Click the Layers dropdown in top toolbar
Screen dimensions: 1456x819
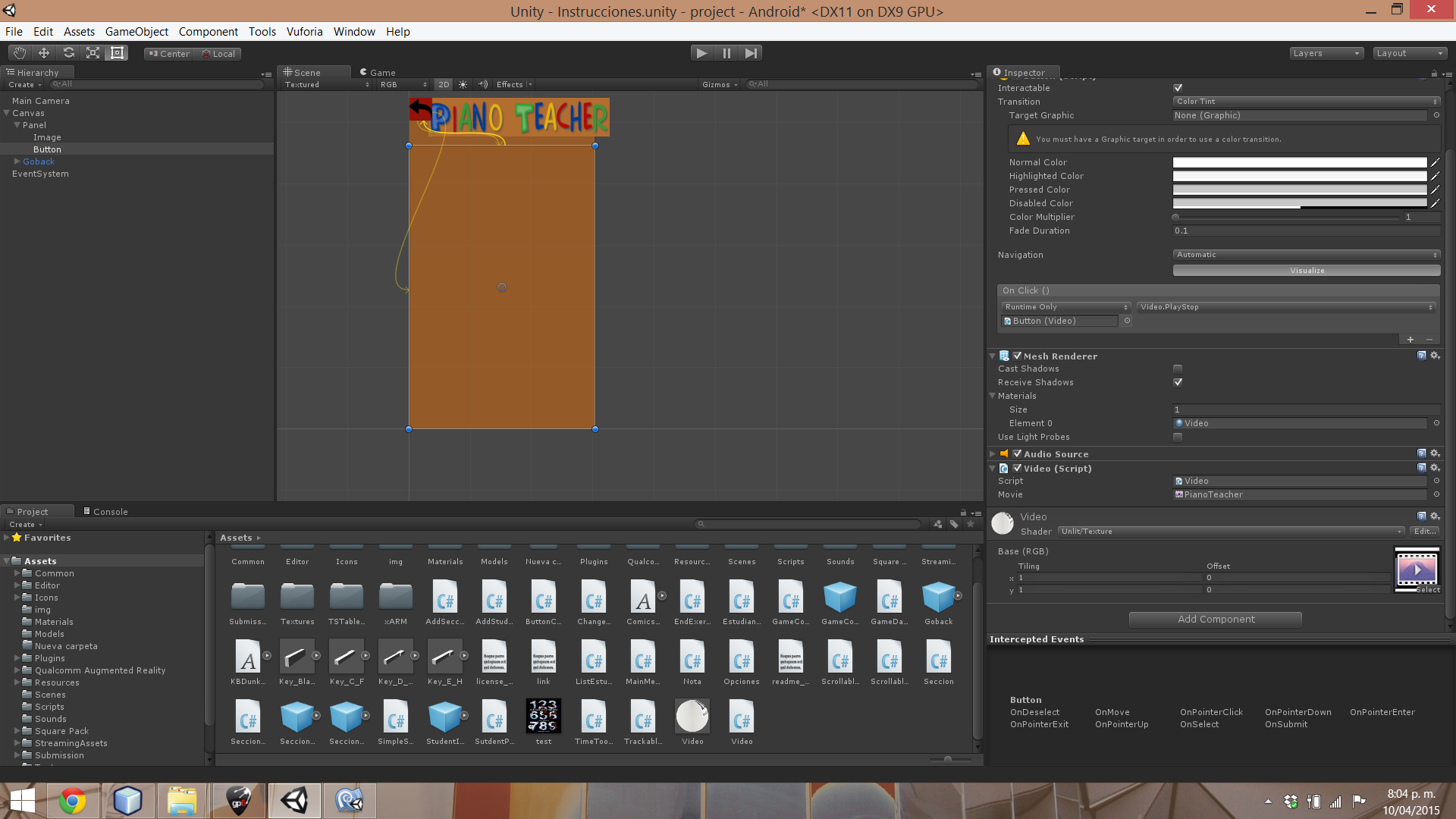[x=1325, y=52]
